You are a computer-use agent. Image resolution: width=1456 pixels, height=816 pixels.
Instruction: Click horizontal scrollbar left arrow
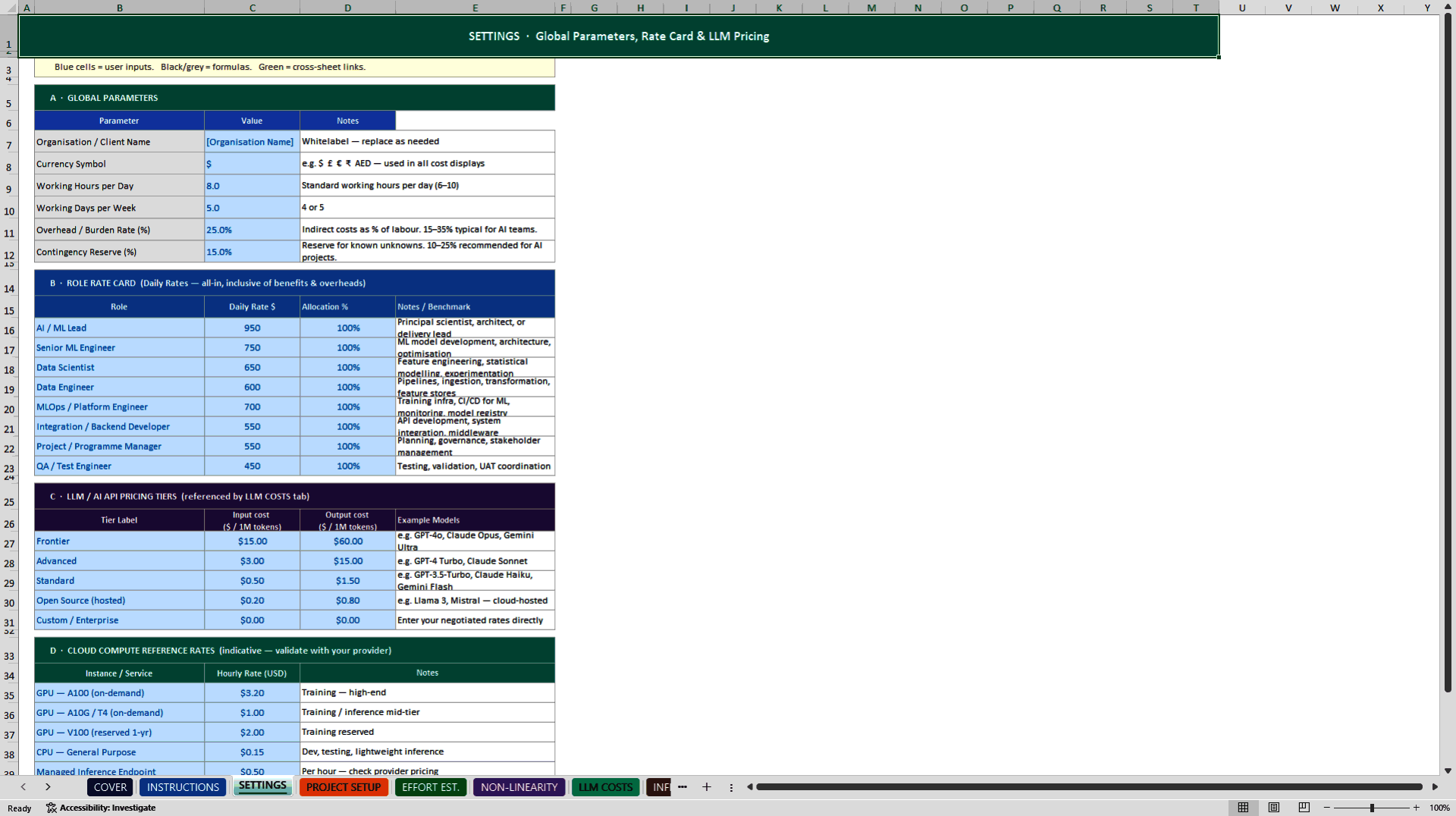tap(750, 787)
